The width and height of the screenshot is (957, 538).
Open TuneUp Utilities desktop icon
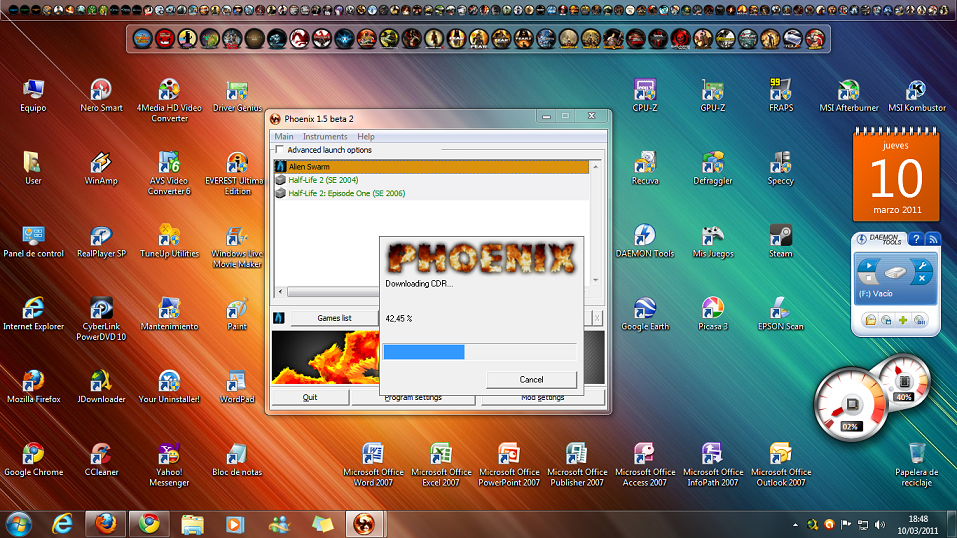point(169,241)
